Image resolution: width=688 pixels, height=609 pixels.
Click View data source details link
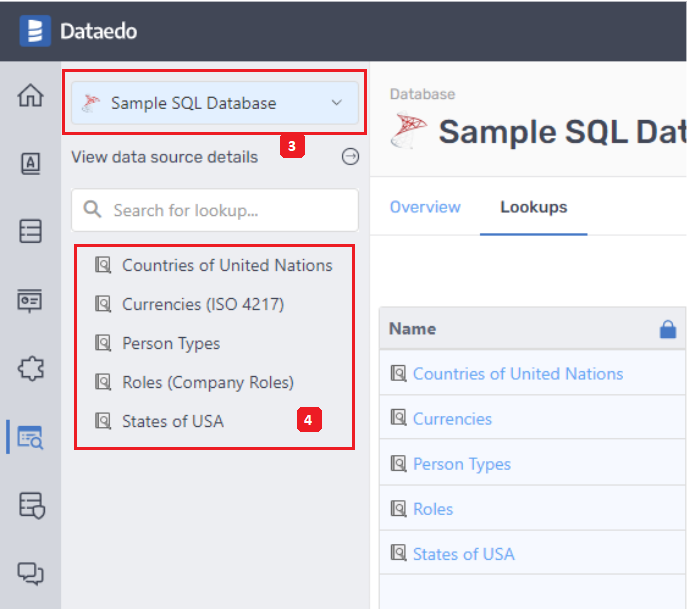[x=164, y=157]
